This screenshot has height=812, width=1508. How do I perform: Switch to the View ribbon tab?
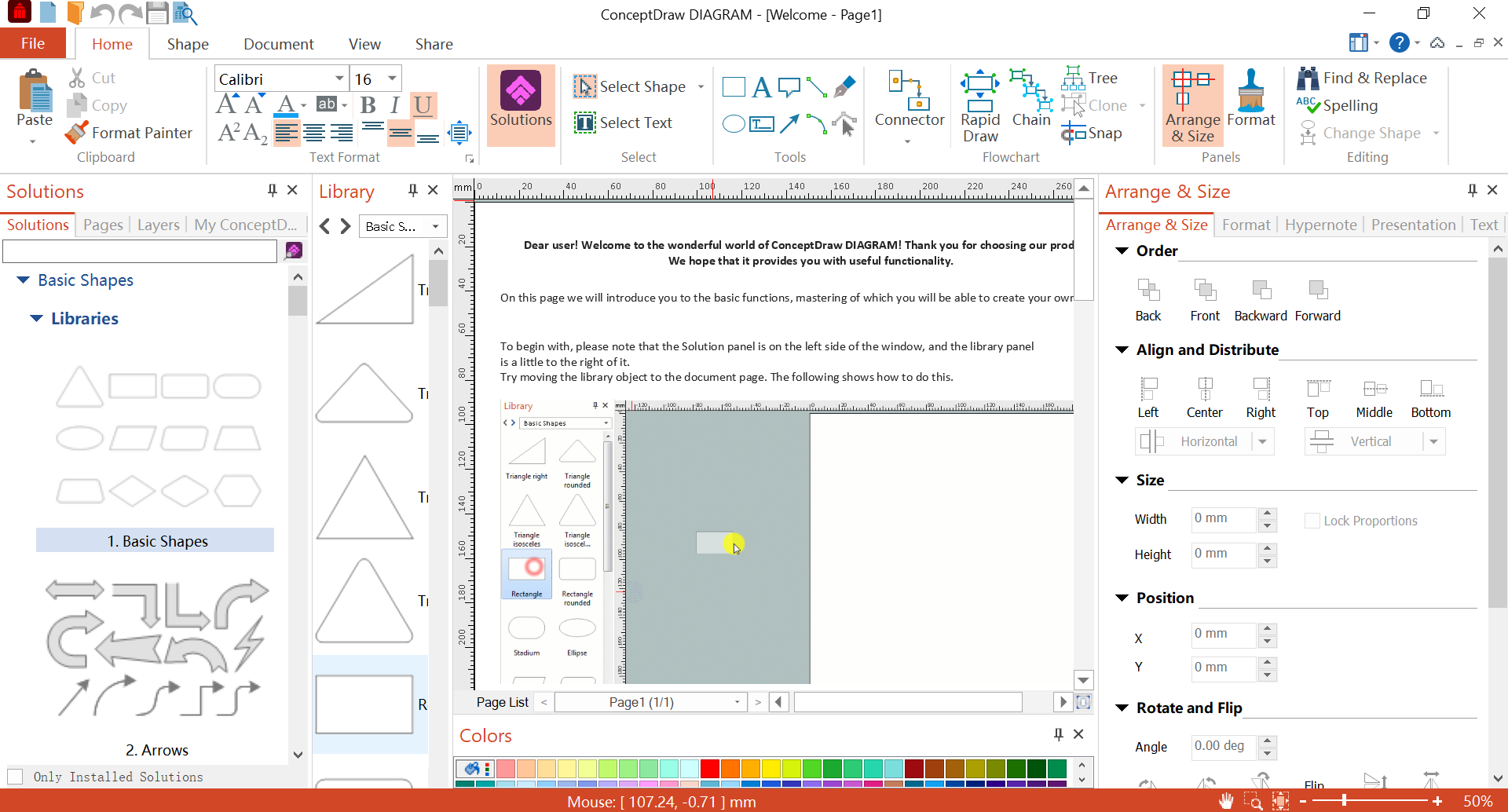364,45
